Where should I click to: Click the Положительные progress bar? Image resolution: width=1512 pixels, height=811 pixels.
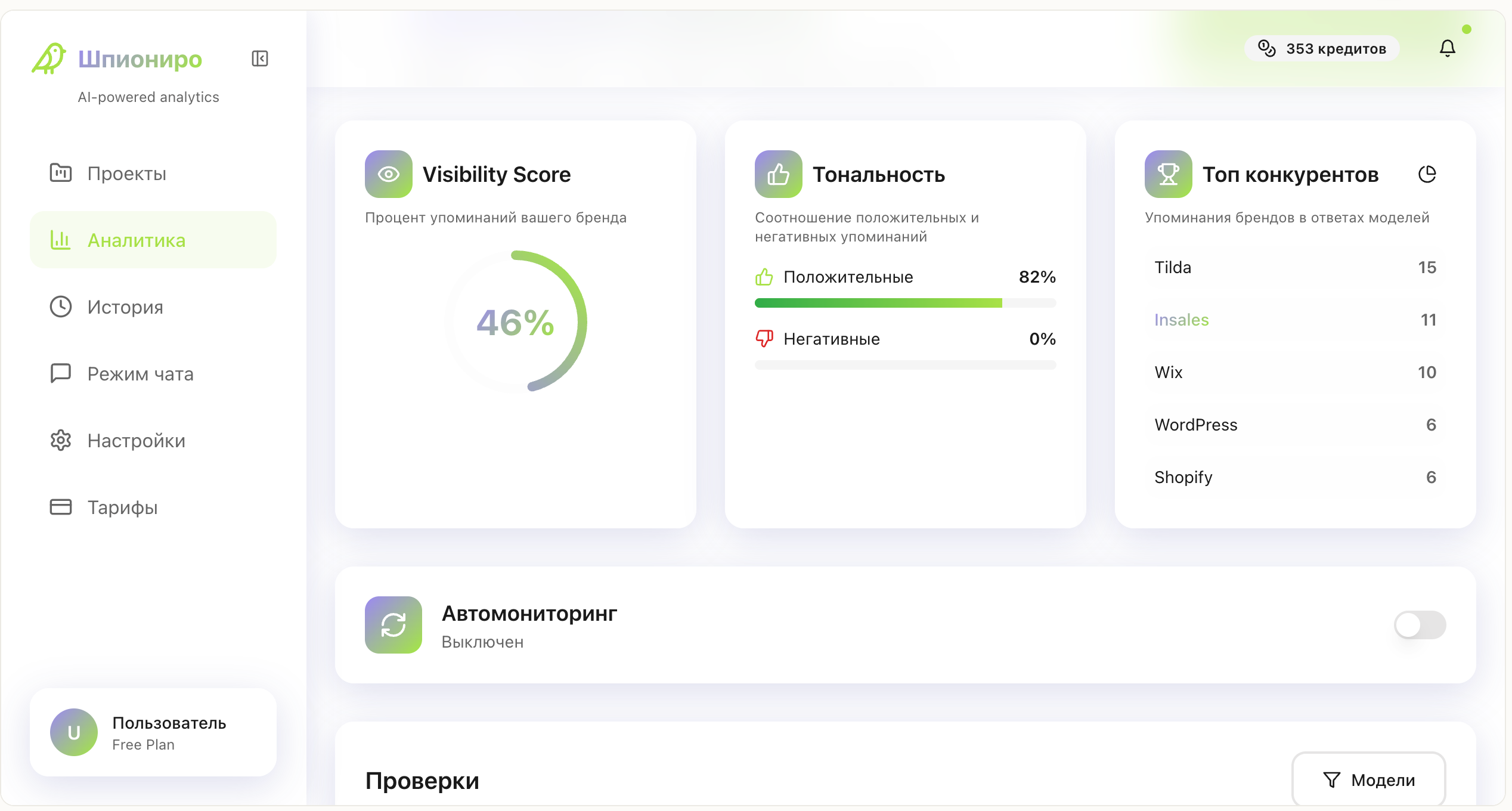tap(905, 302)
